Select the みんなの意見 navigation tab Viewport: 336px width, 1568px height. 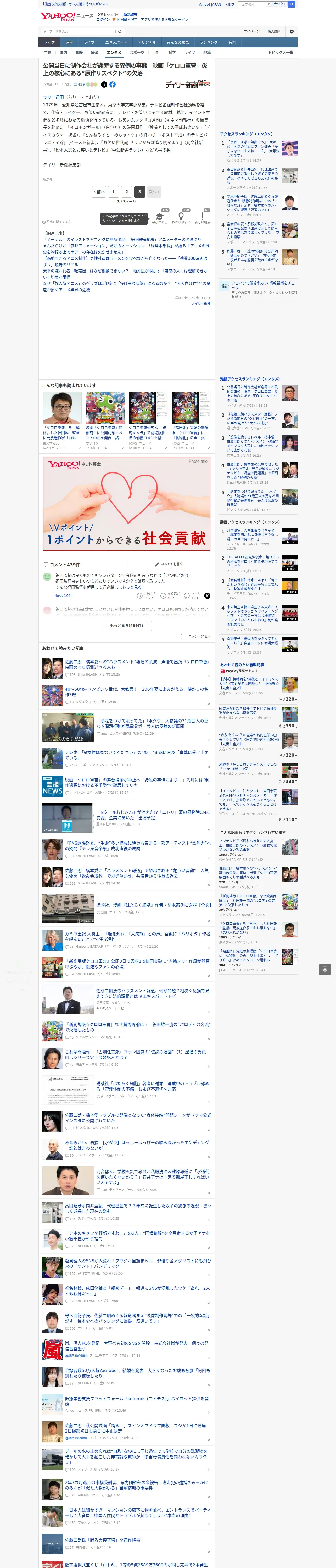coord(177,43)
